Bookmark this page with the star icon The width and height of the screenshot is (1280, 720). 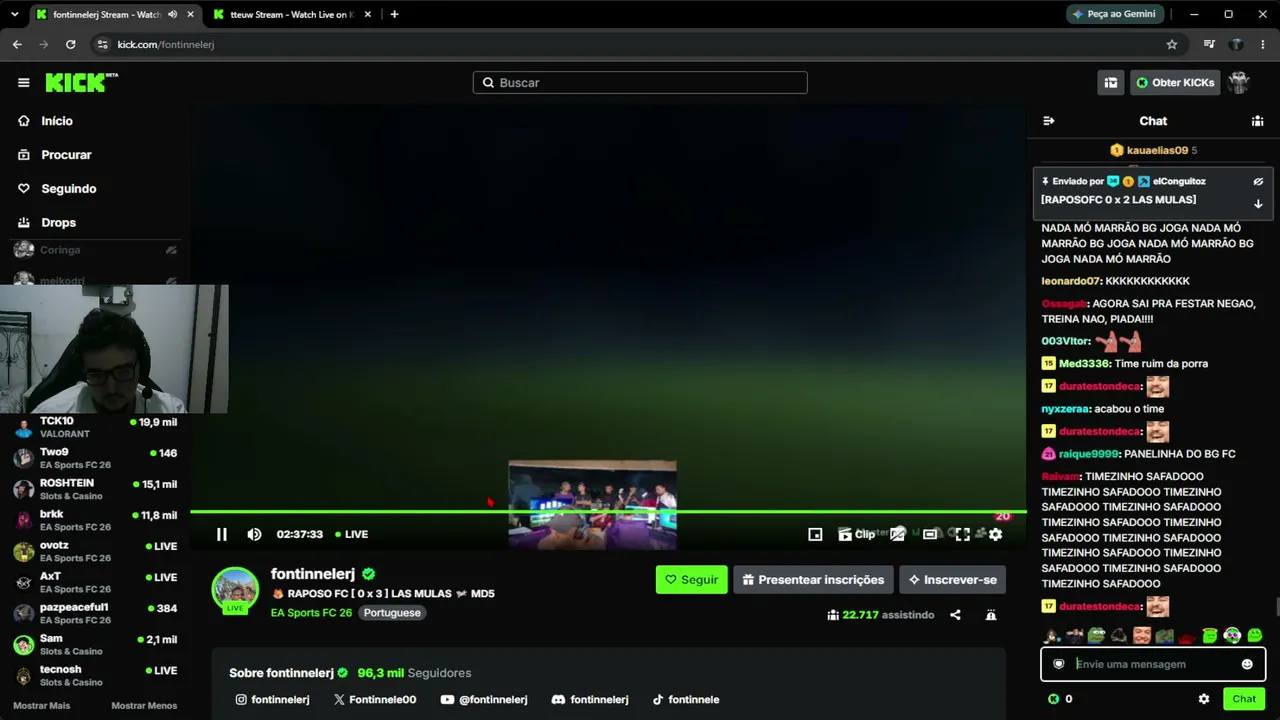(1172, 44)
